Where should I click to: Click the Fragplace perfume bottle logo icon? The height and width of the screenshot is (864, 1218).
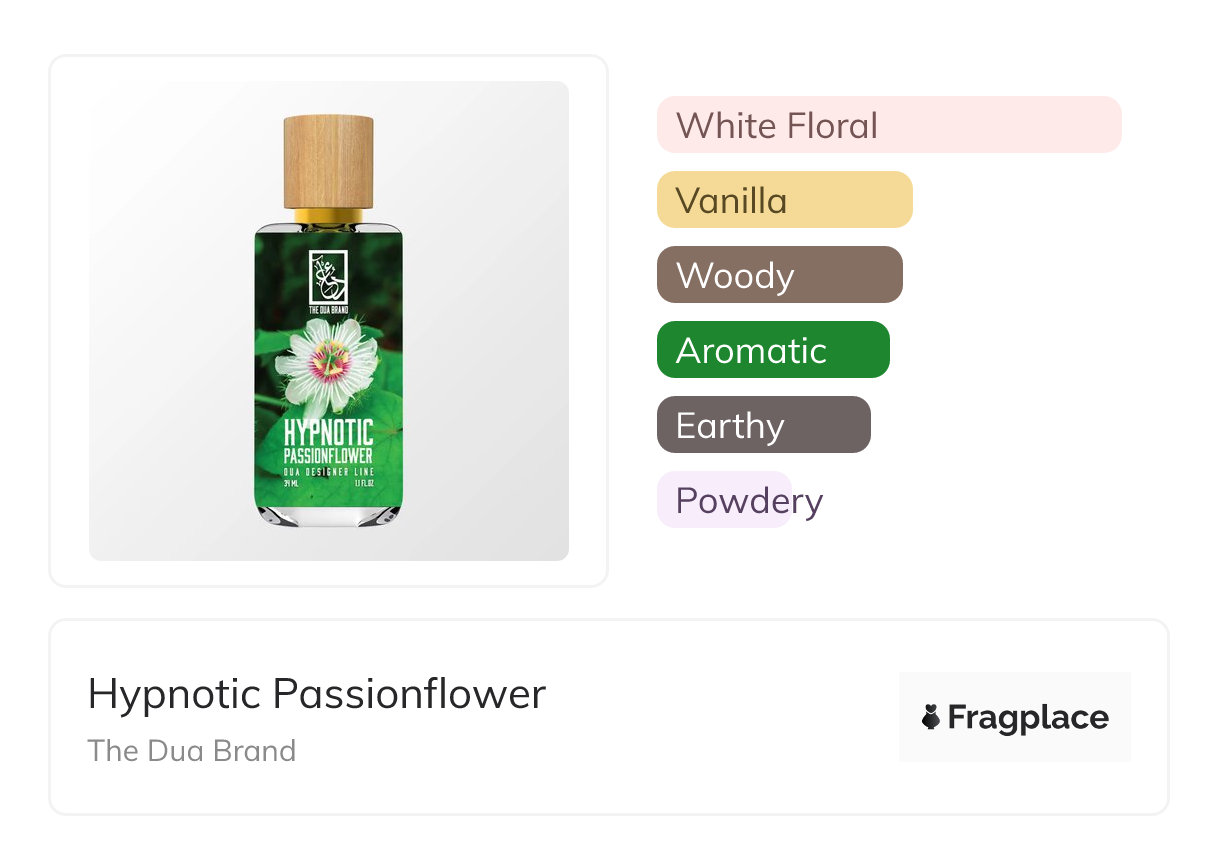[x=931, y=717]
